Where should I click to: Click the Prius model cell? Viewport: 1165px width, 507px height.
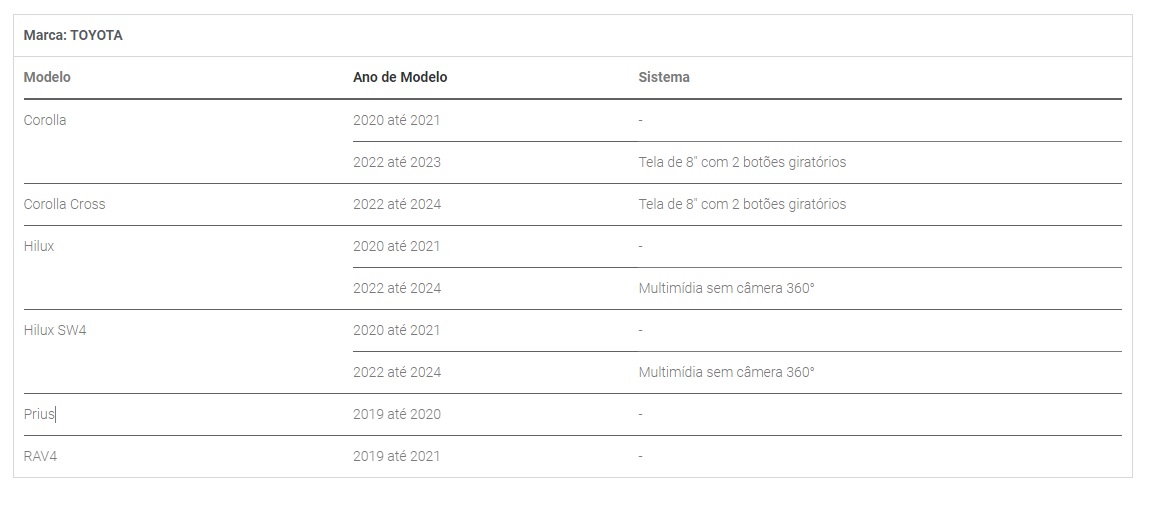click(39, 414)
